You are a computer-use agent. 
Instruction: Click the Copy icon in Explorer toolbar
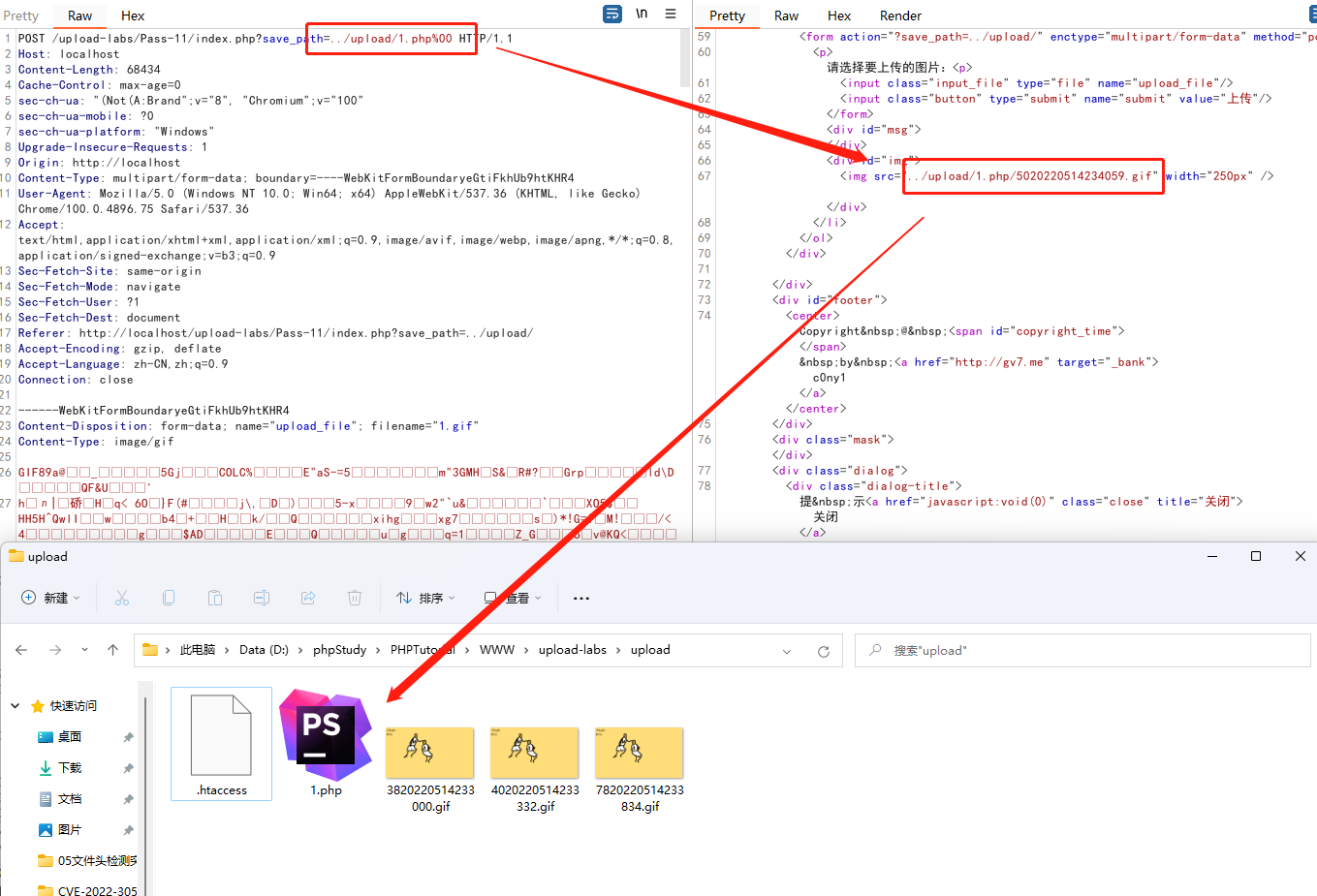pyautogui.click(x=169, y=598)
